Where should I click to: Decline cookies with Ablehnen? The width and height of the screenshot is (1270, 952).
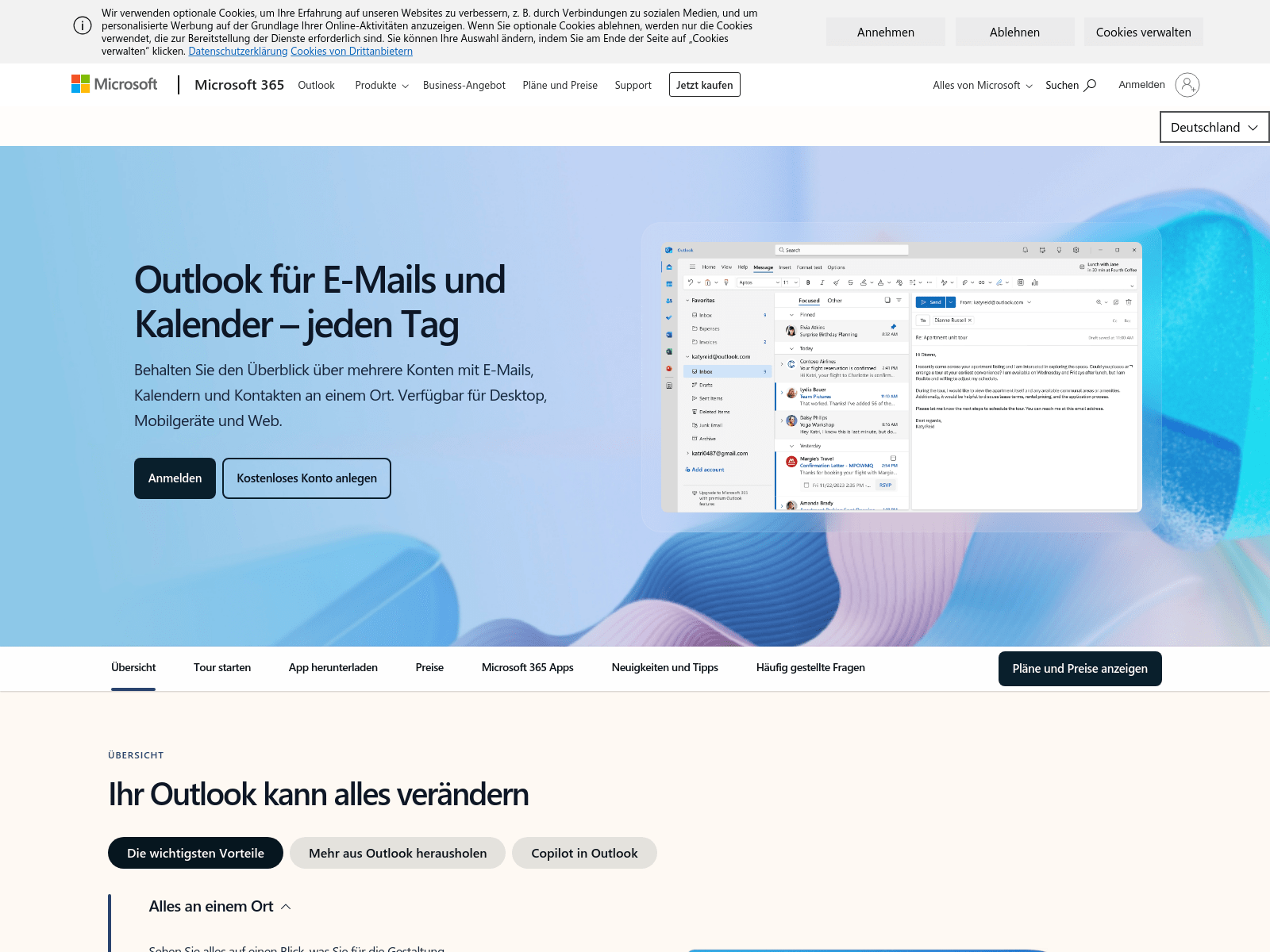tap(1014, 32)
